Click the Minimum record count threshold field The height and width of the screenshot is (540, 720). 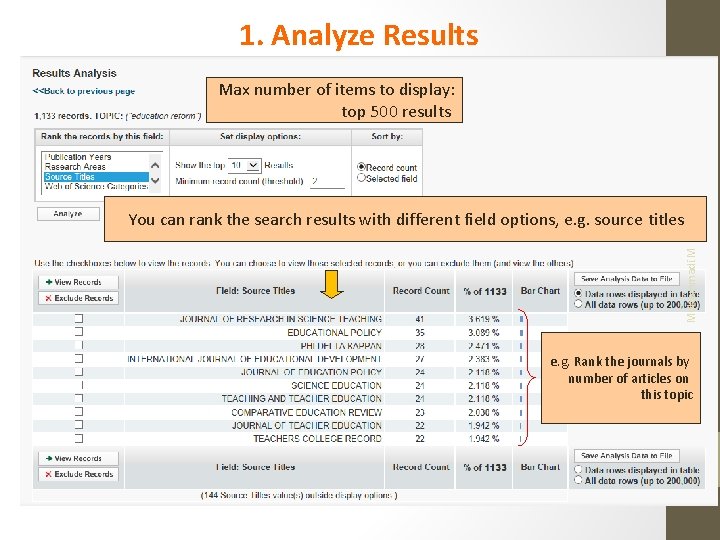[x=327, y=181]
